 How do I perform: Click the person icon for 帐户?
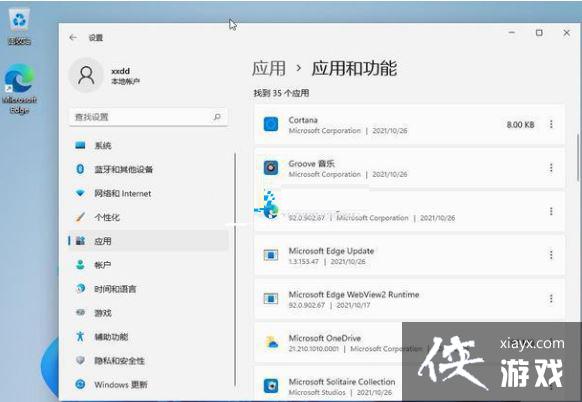[80, 265]
